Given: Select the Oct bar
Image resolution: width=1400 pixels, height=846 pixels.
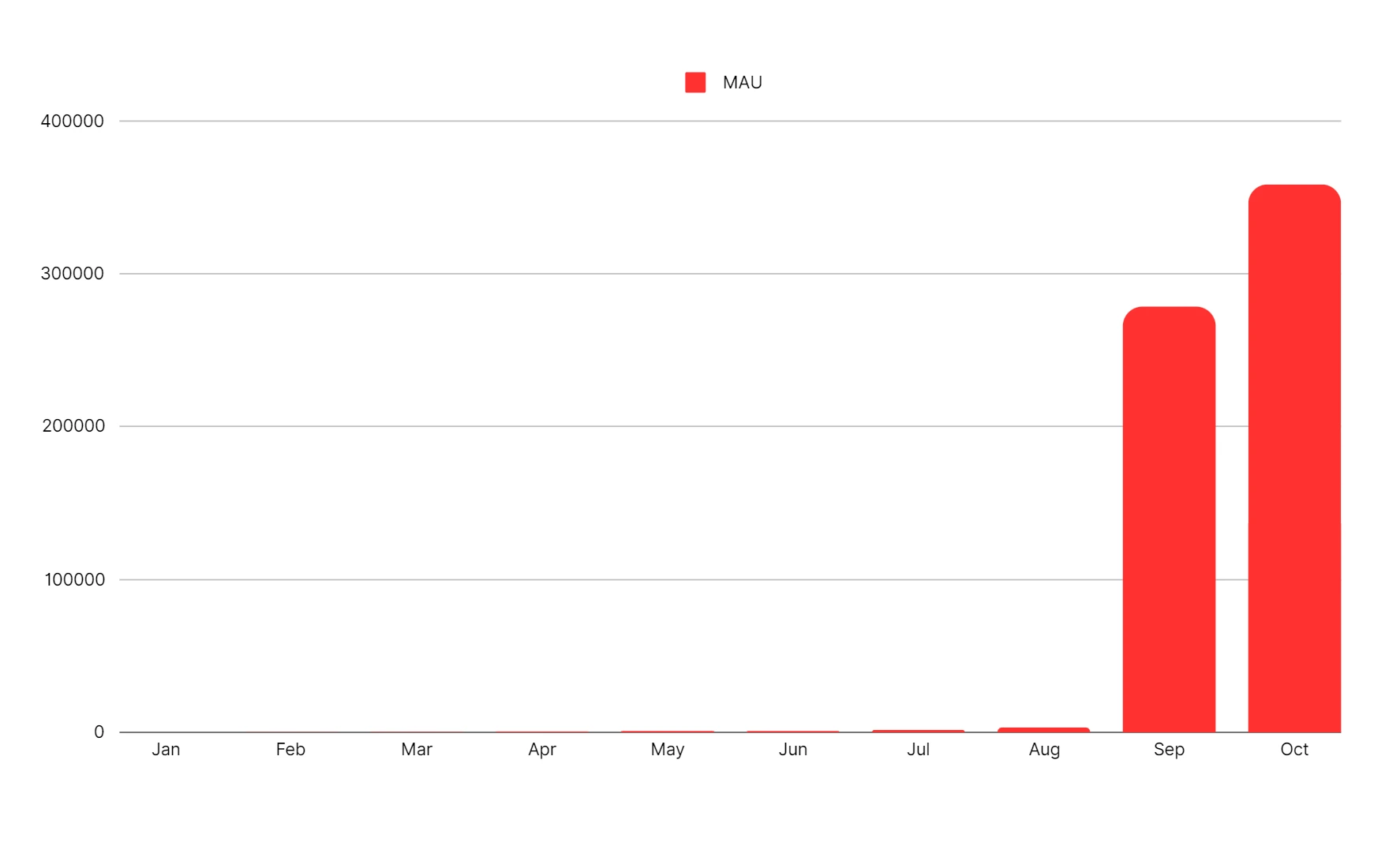Looking at the screenshot, I should 1294,459.
